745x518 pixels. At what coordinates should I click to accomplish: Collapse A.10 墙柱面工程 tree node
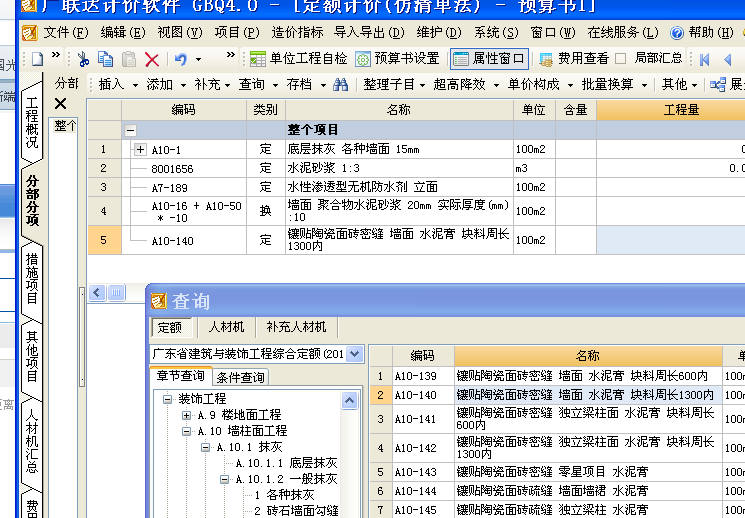coord(186,432)
